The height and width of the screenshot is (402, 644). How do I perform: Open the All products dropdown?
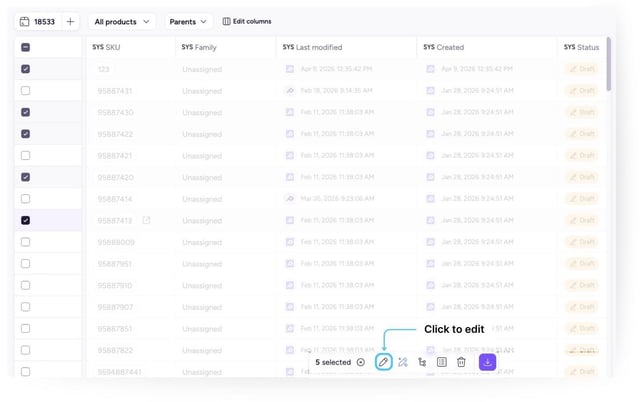coord(122,21)
